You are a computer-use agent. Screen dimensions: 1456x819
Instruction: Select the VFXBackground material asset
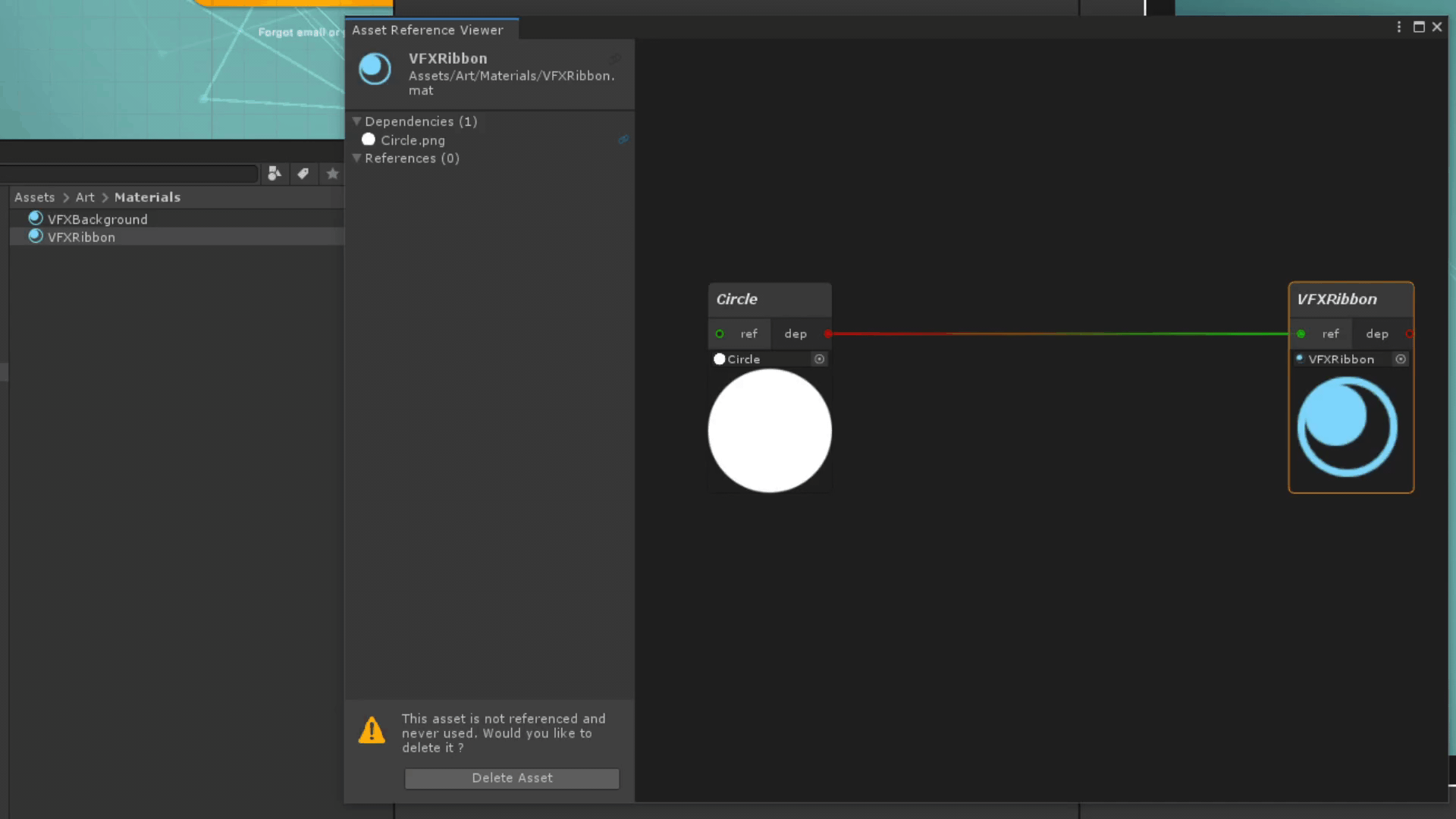(x=97, y=218)
